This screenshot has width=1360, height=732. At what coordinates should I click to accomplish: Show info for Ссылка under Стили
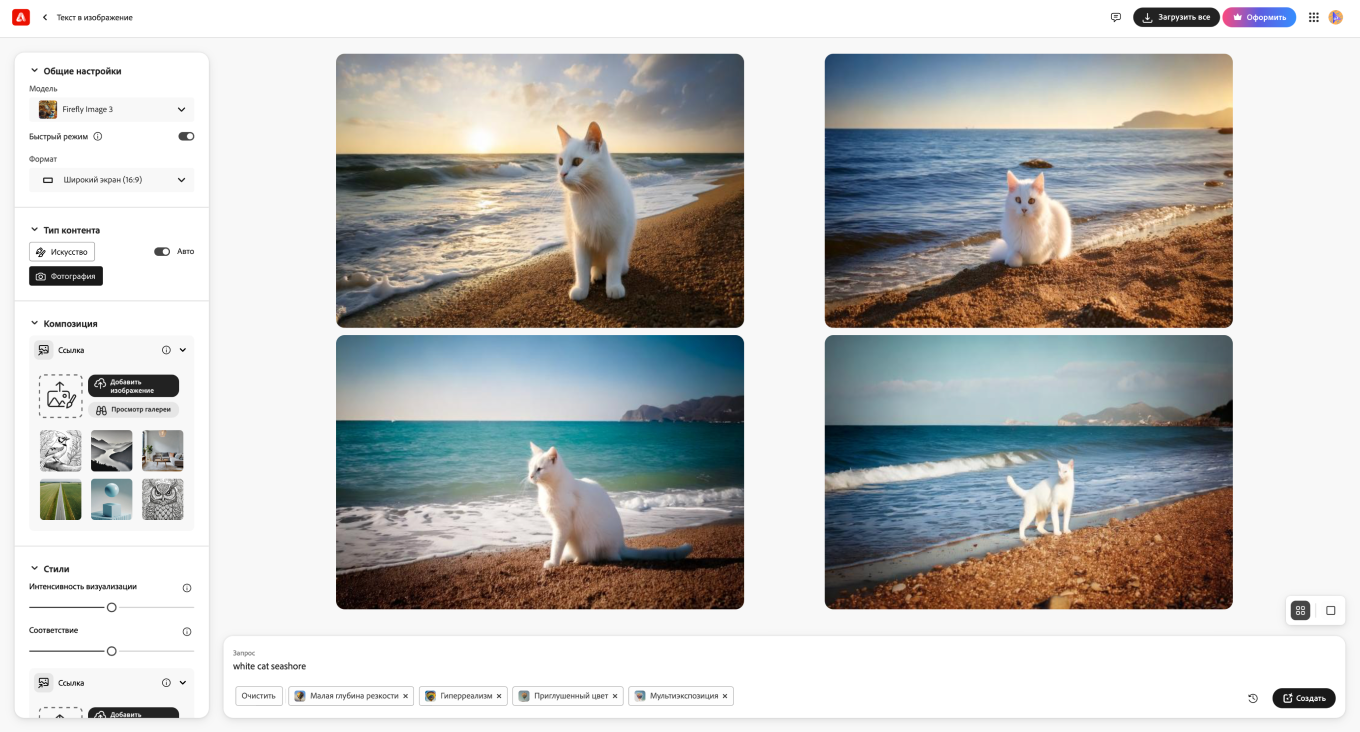click(x=166, y=683)
